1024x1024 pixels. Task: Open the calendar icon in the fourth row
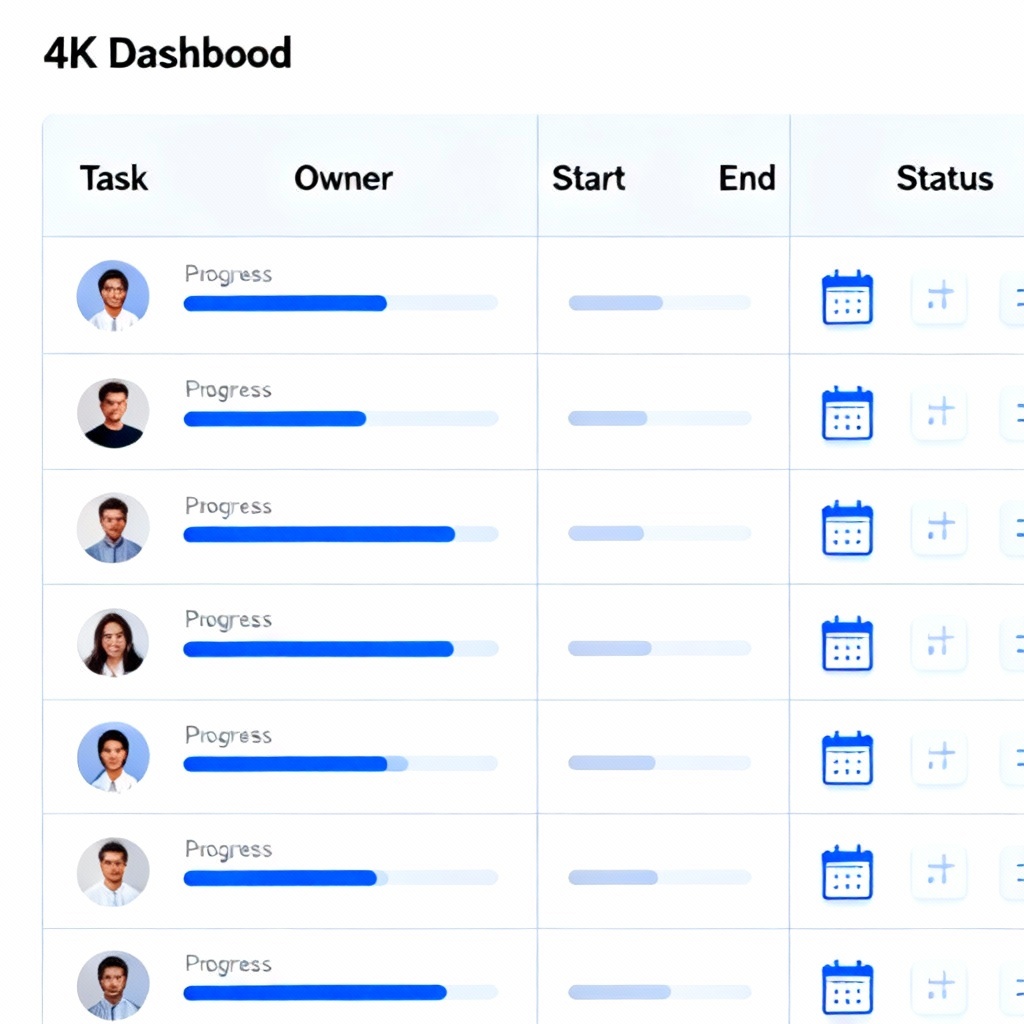click(x=847, y=643)
